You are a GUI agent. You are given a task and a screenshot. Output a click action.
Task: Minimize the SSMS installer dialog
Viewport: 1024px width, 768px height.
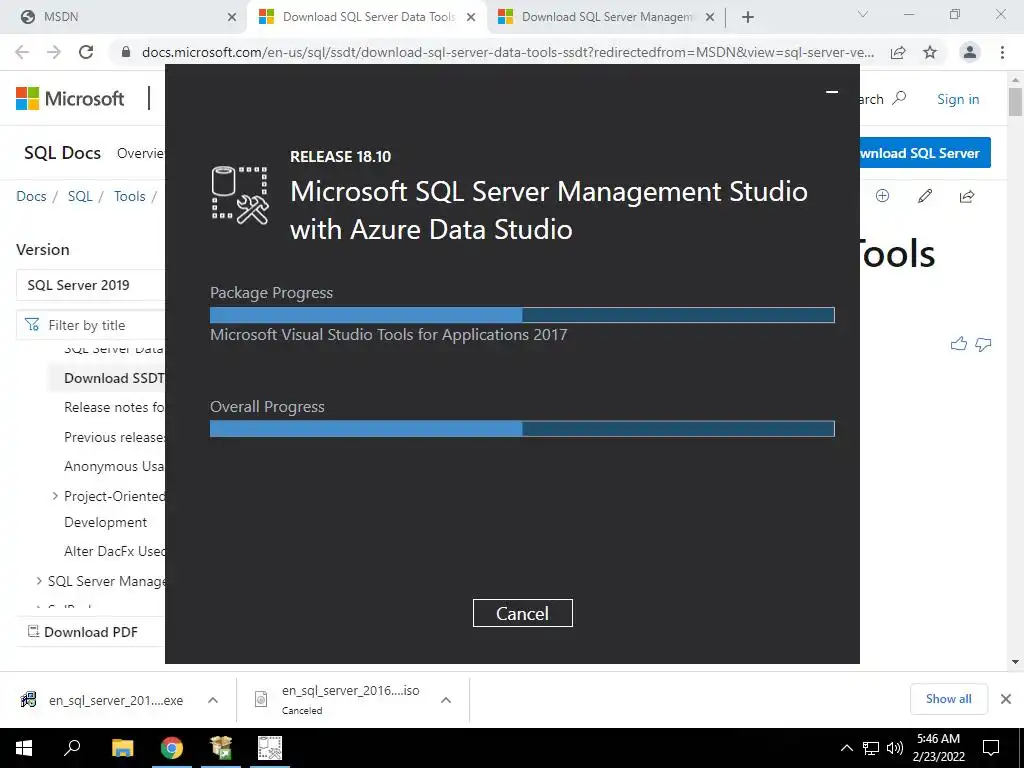point(831,93)
